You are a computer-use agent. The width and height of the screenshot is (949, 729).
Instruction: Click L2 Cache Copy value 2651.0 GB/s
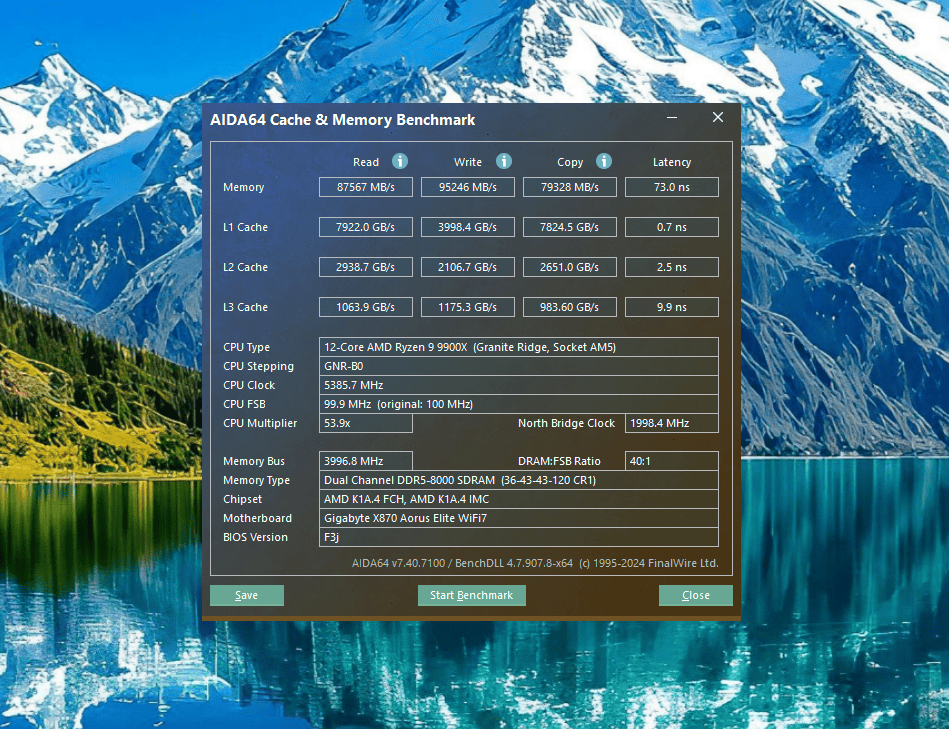[x=570, y=267]
